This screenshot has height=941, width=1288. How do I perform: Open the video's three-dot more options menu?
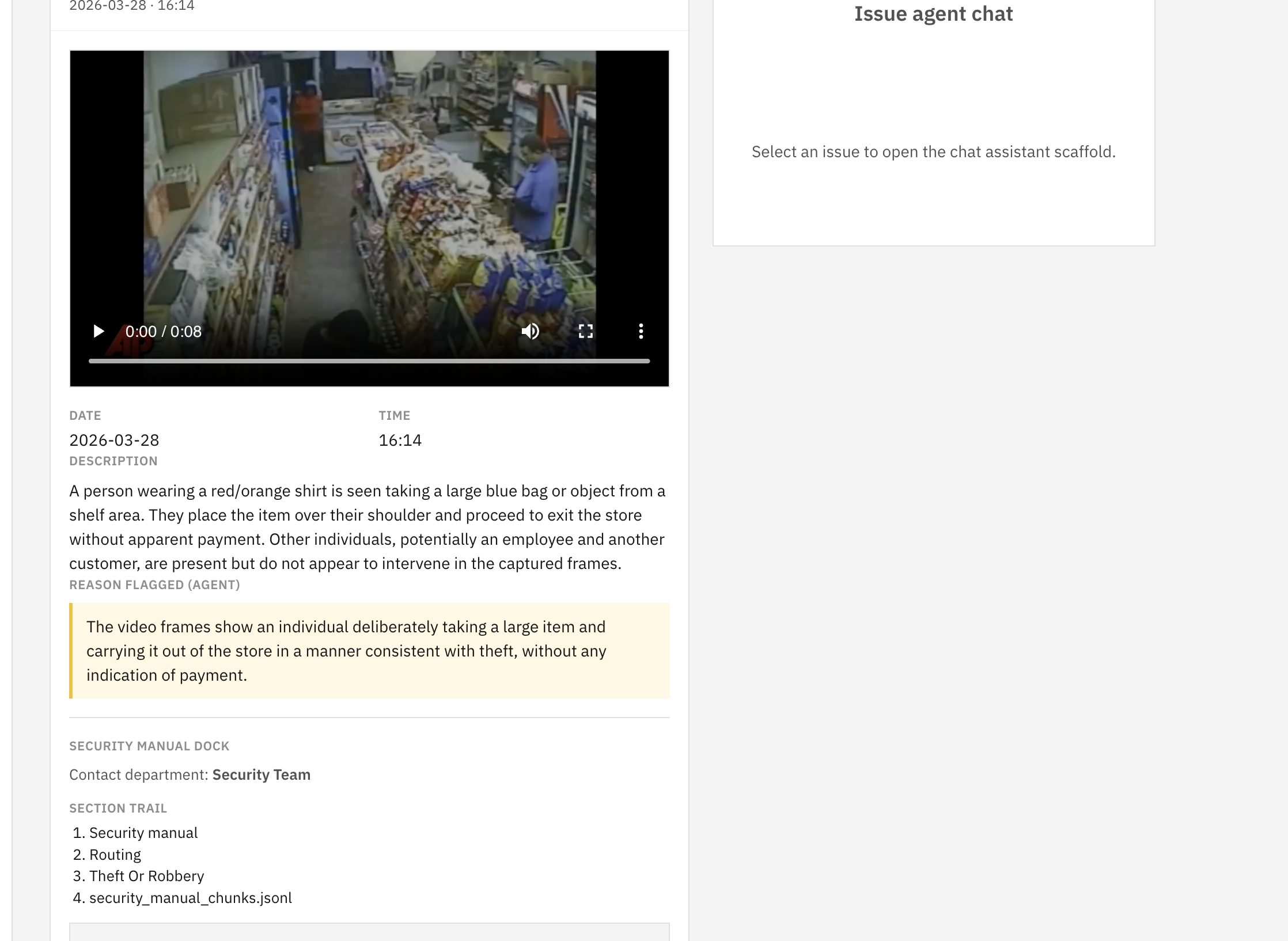tap(641, 331)
